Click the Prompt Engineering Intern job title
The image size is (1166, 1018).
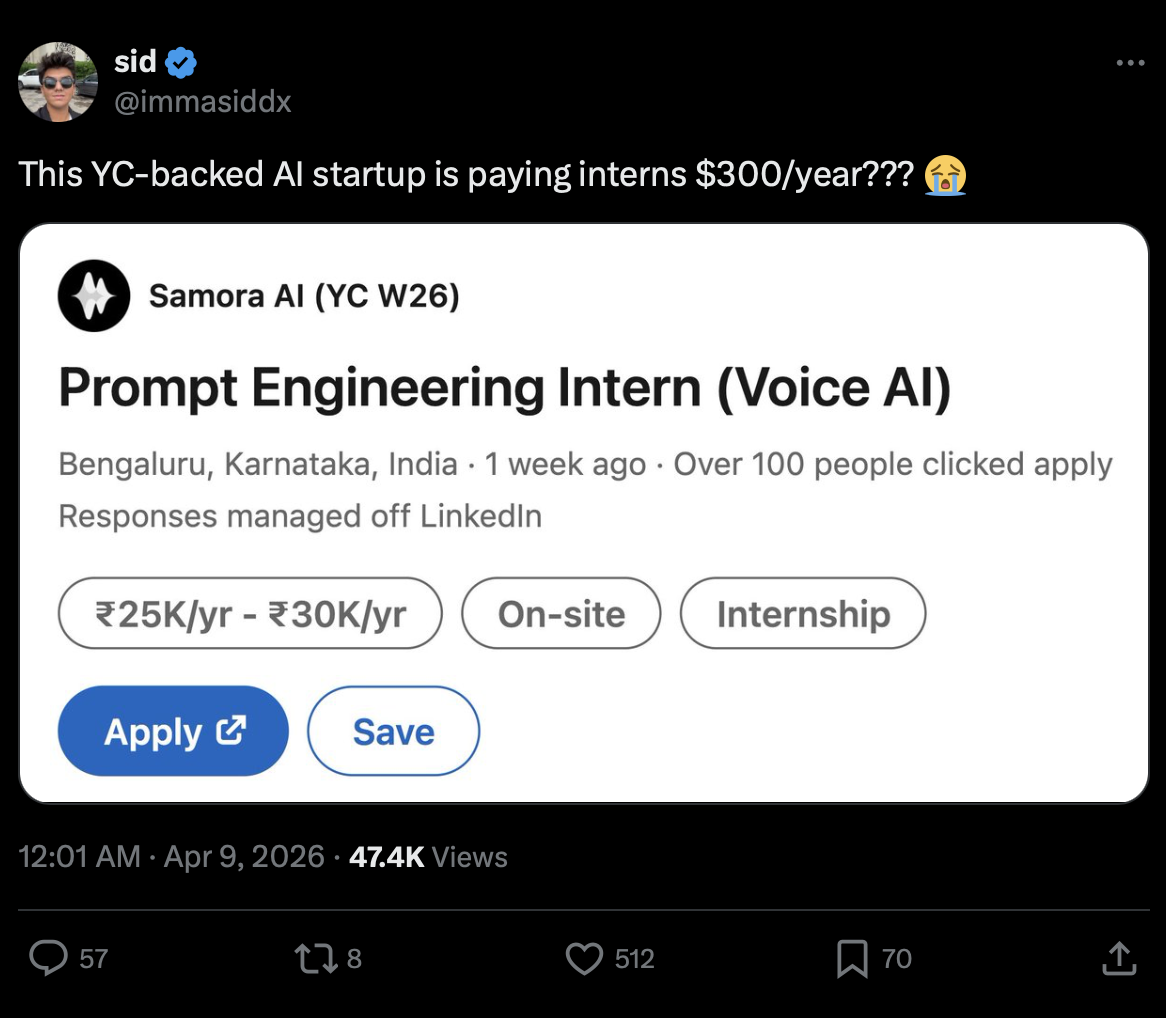[x=504, y=388]
